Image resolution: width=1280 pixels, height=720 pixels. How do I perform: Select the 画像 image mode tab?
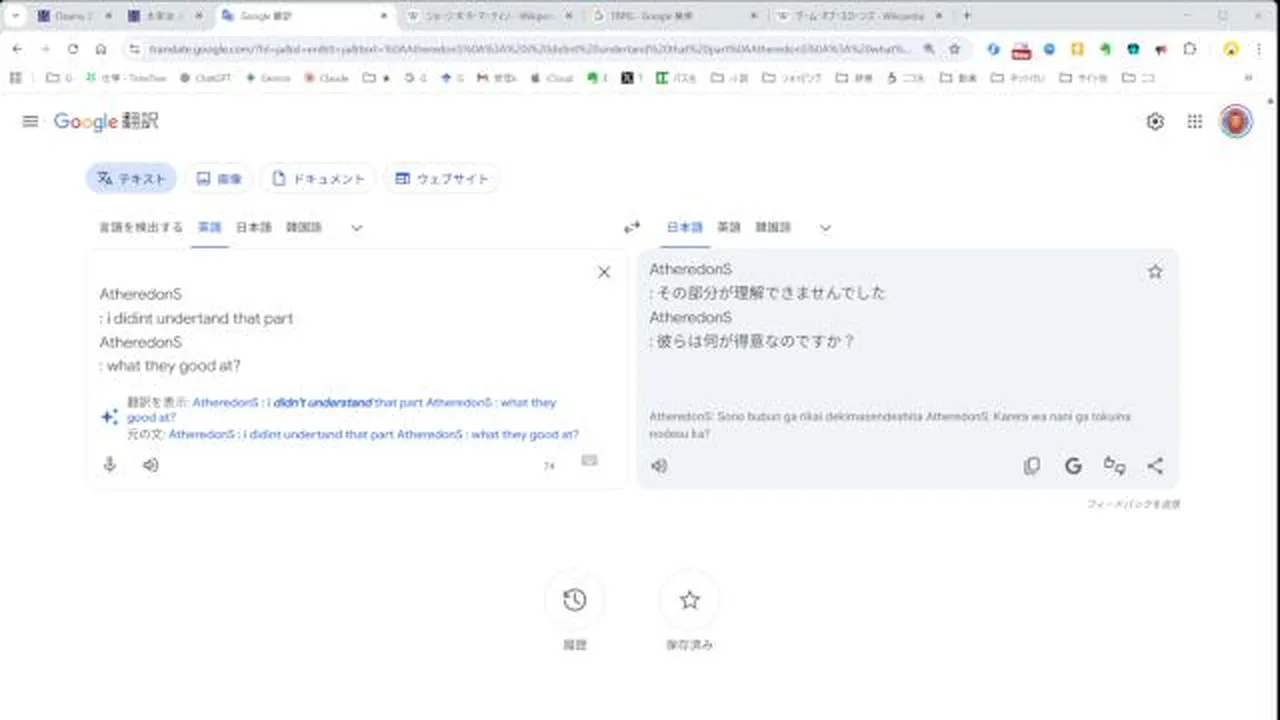pyautogui.click(x=219, y=179)
